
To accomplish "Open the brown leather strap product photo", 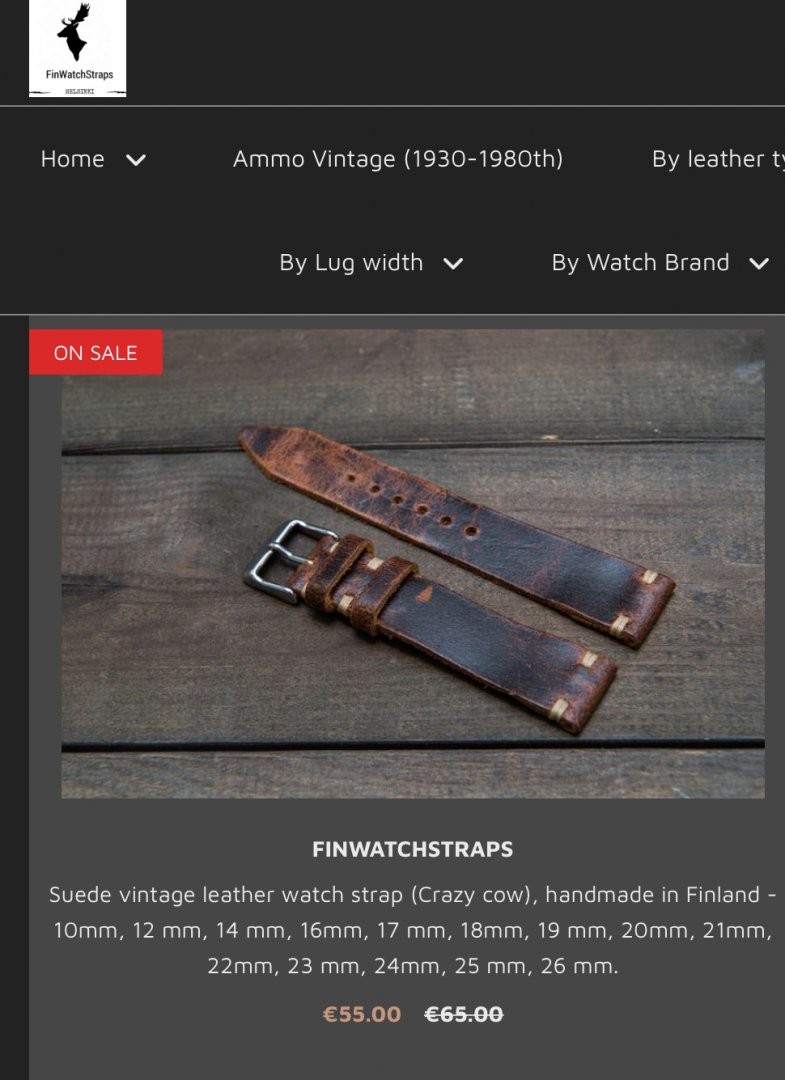I will [x=412, y=563].
